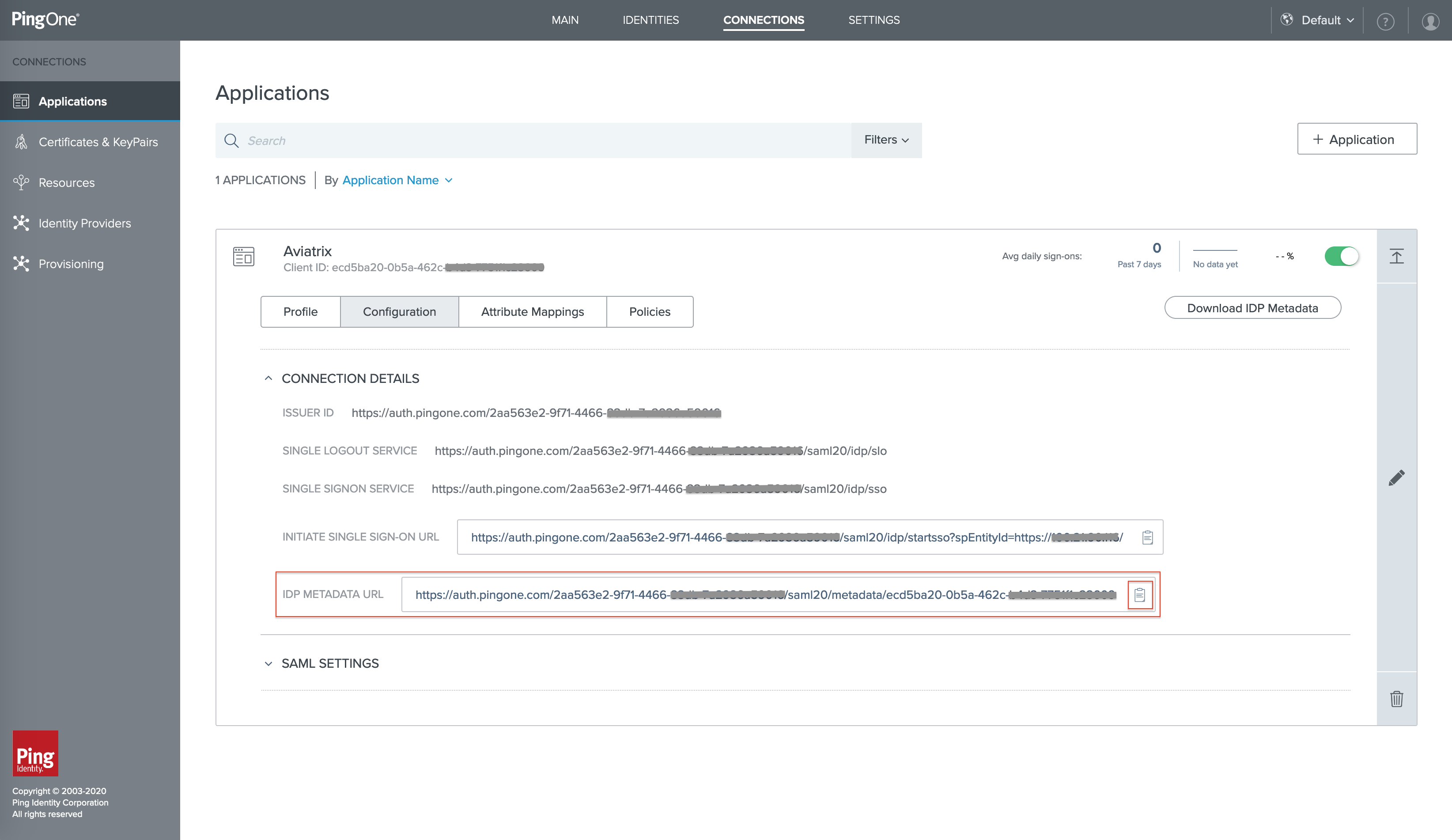Click into the Search field
The image size is (1452, 840).
[x=533, y=140]
